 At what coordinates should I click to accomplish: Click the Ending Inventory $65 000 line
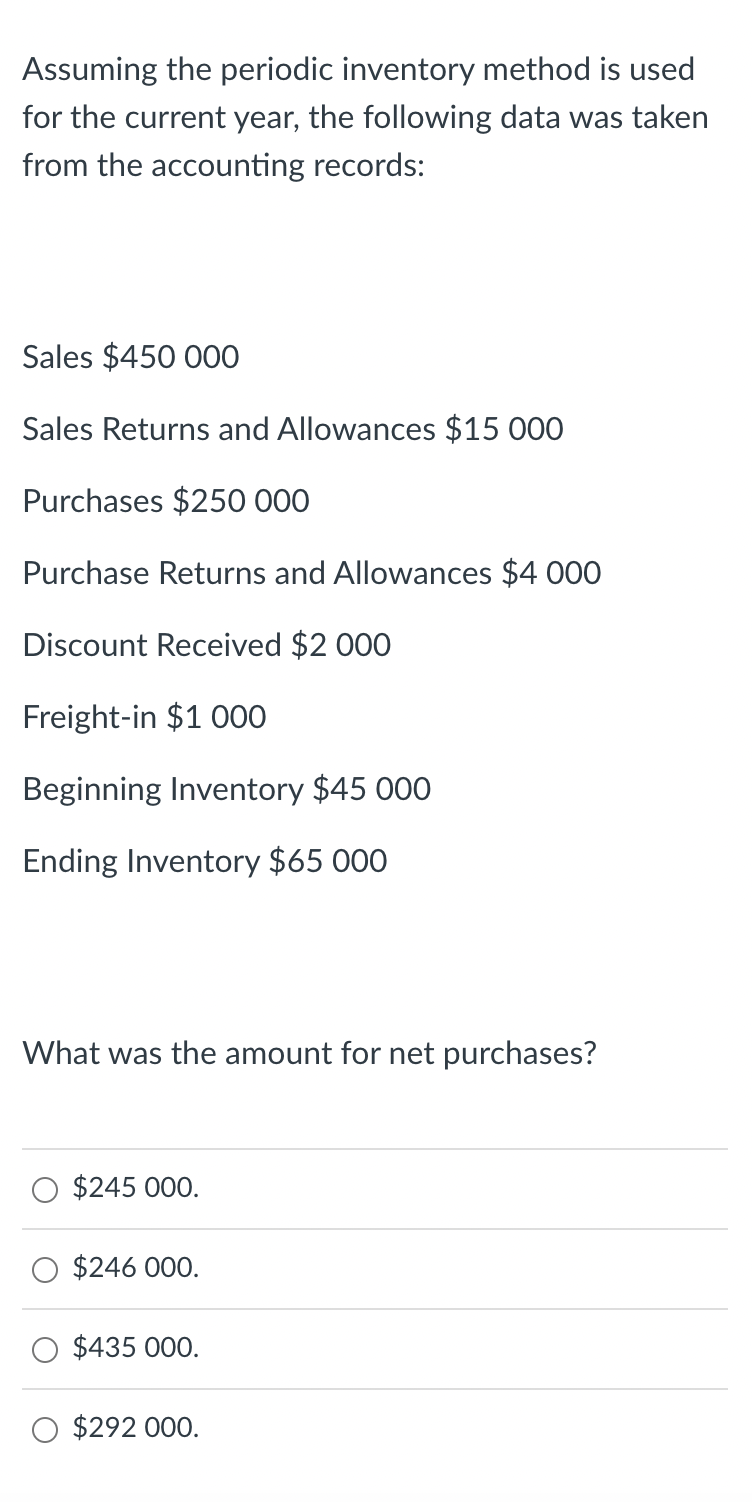click(205, 862)
